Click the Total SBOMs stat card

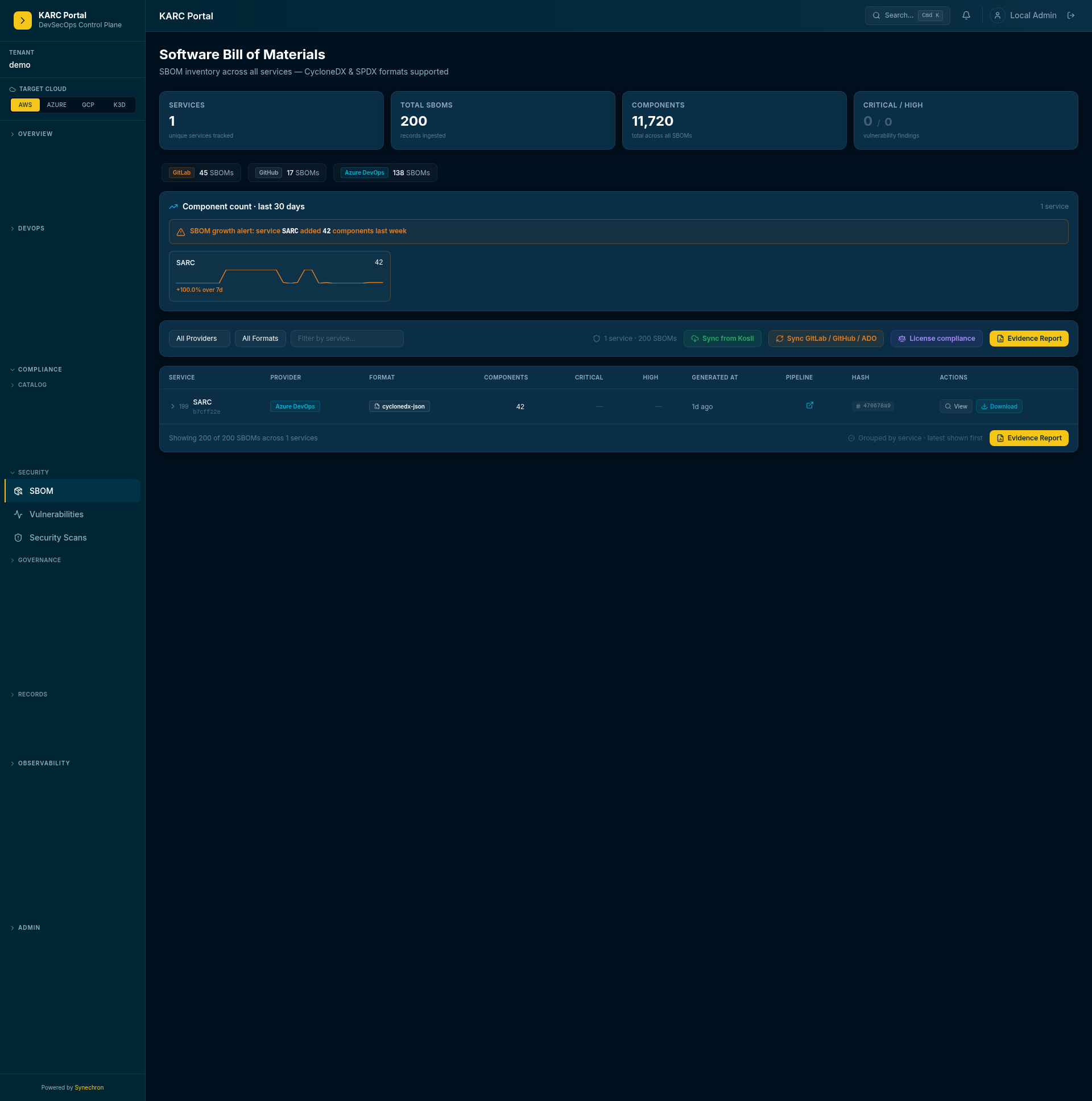[x=503, y=121]
